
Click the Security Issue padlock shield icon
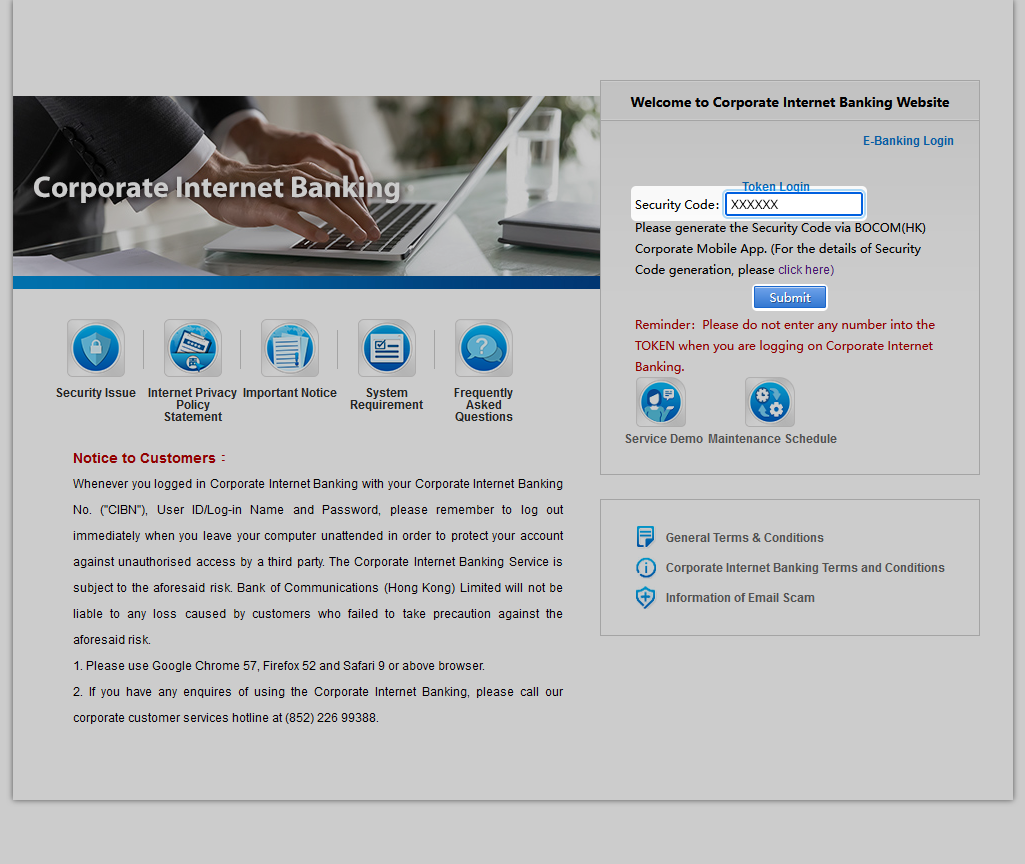[96, 348]
